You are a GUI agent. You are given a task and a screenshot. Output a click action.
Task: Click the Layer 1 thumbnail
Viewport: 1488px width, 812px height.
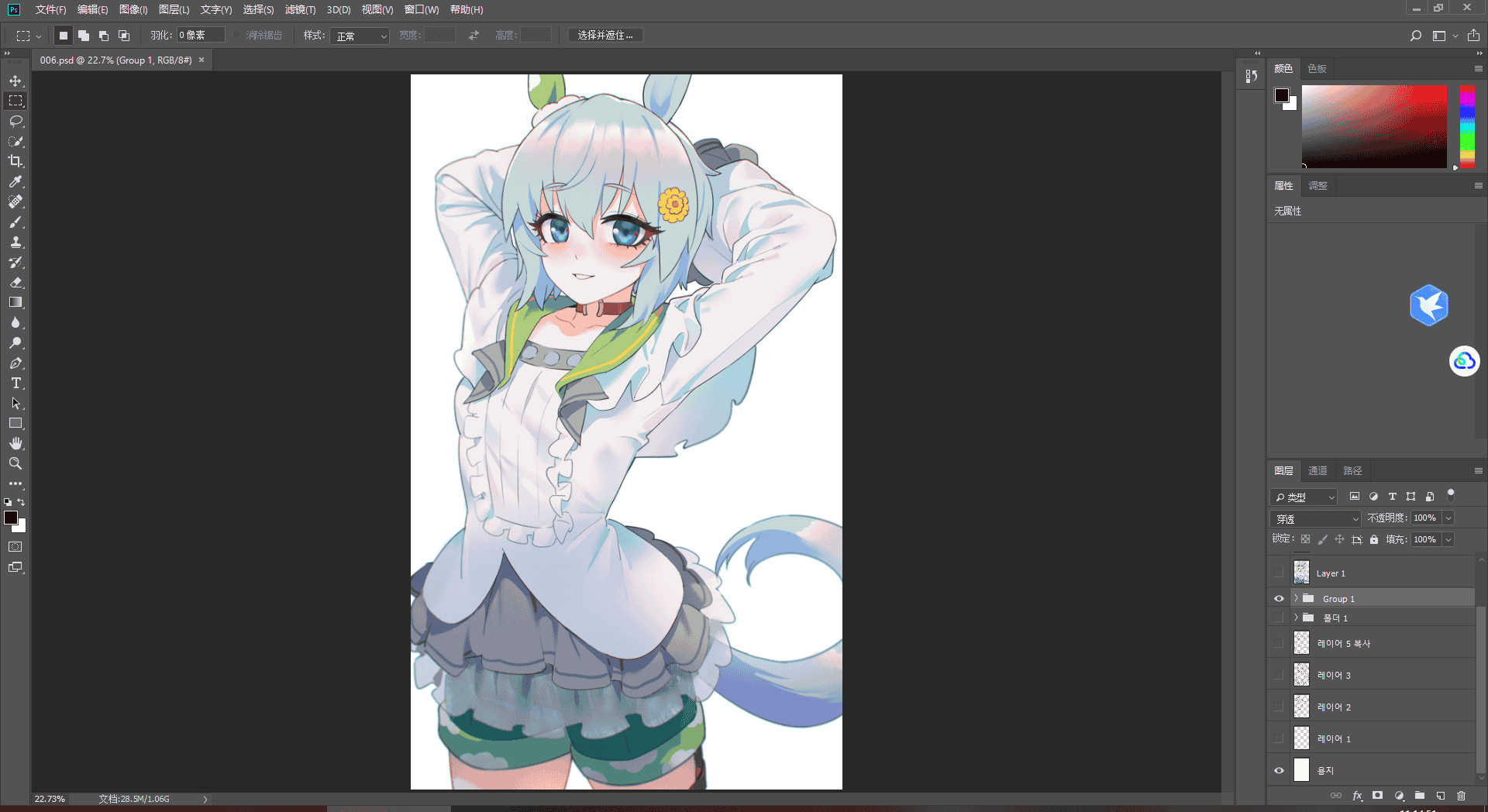(1301, 573)
